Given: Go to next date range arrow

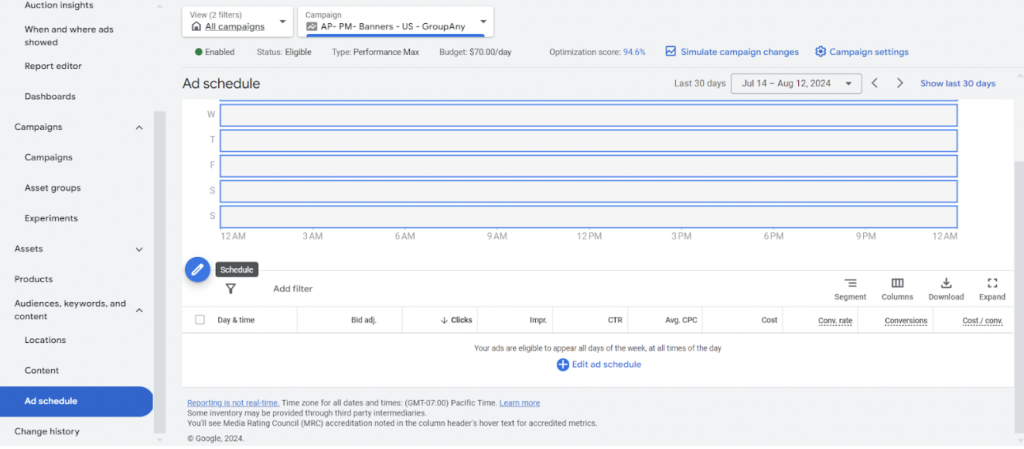Looking at the screenshot, I should (900, 84).
